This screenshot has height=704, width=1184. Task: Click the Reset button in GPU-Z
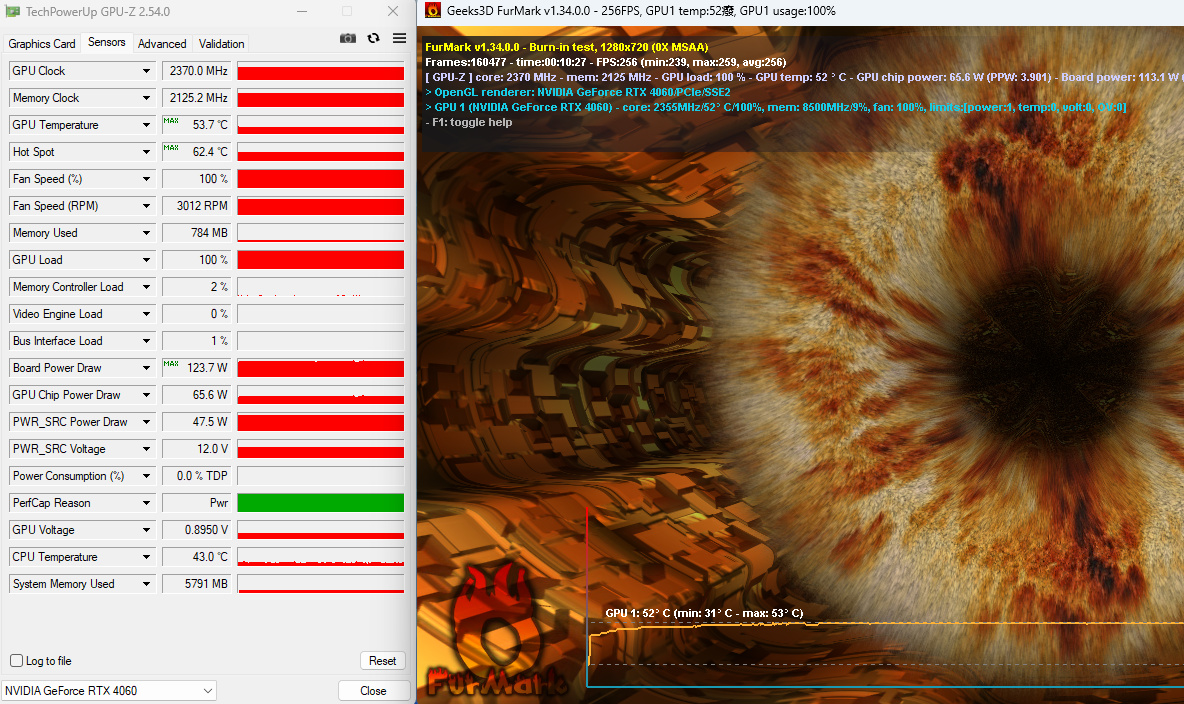point(382,661)
